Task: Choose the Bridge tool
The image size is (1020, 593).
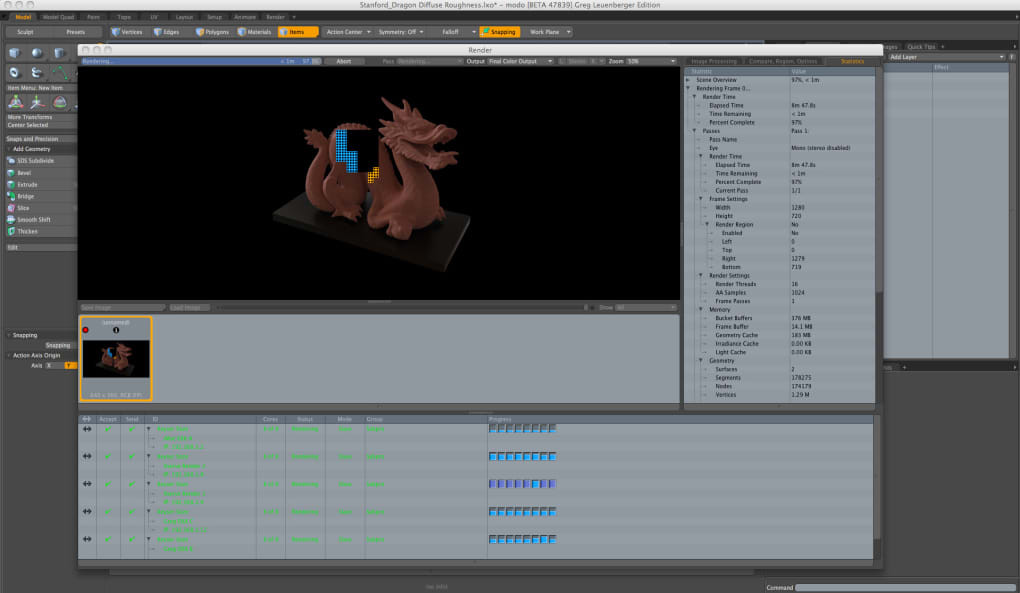Action: 41,196
